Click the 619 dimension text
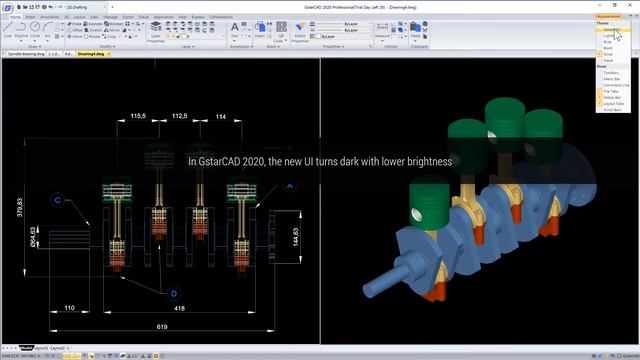 [x=162, y=327]
